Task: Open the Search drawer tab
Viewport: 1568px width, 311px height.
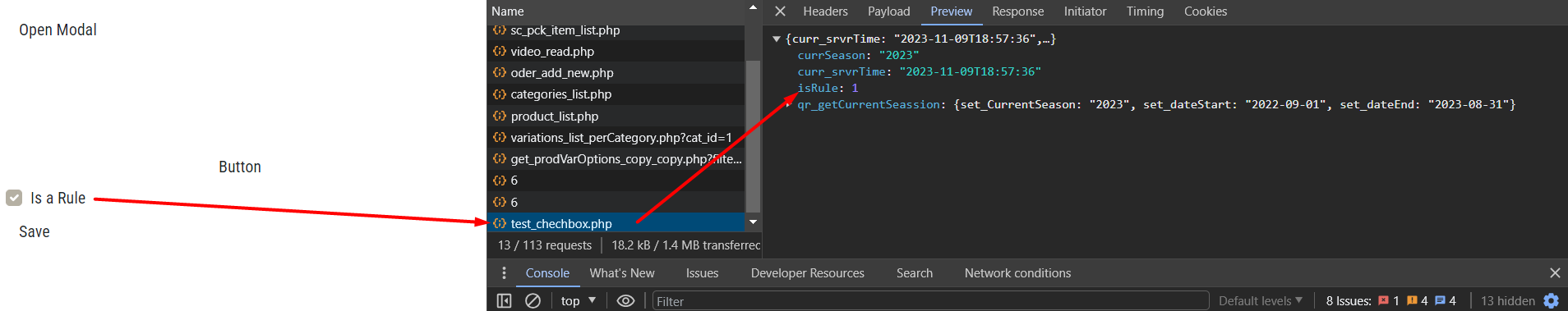Action: point(915,273)
